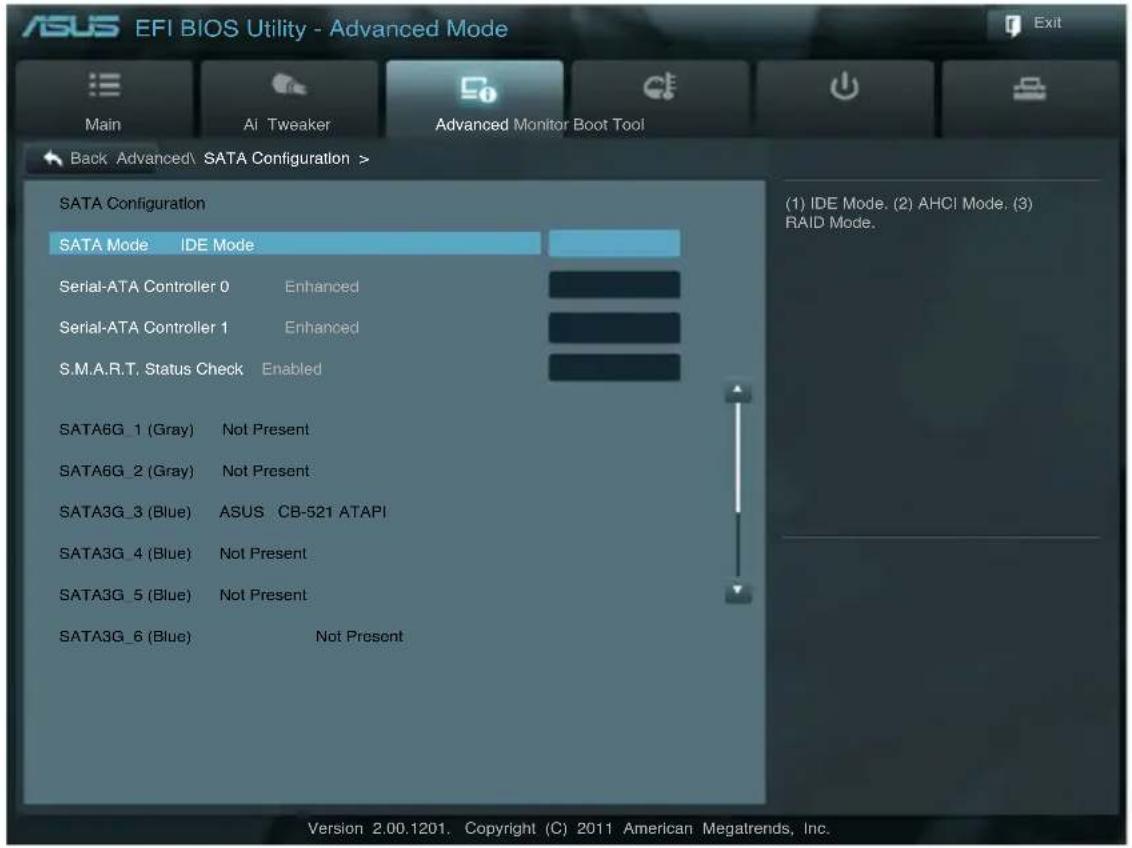Select Serial-ATA Controller 0 label
Screen dimensions: 1132x848
pyautogui.click(x=144, y=287)
